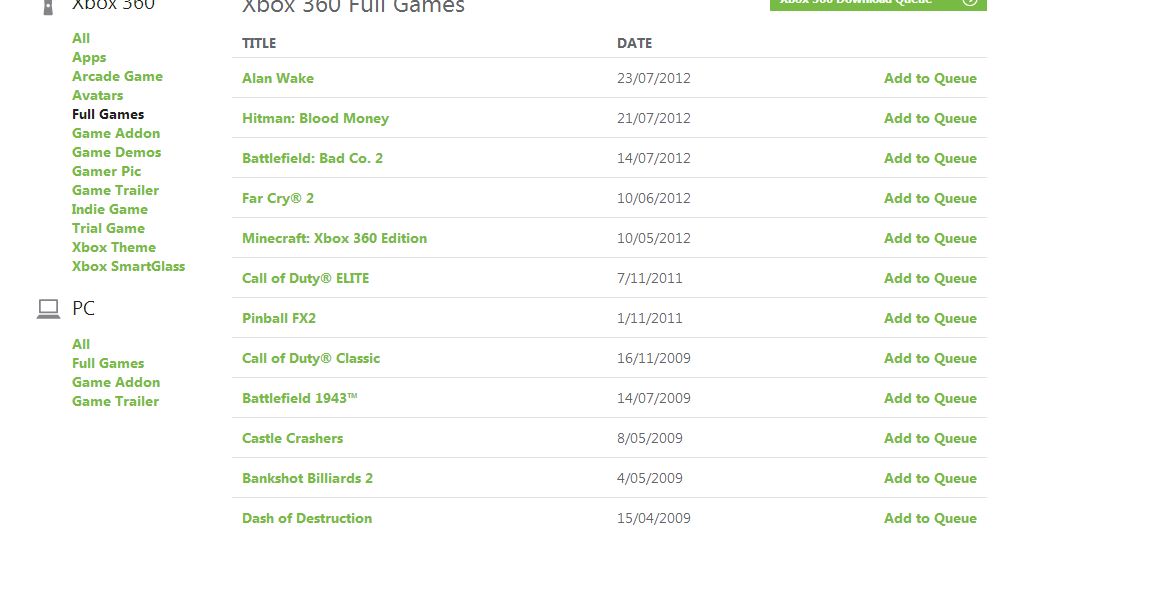Open Full Games under PC
Screen dimensions: 1152x609
[x=108, y=364]
